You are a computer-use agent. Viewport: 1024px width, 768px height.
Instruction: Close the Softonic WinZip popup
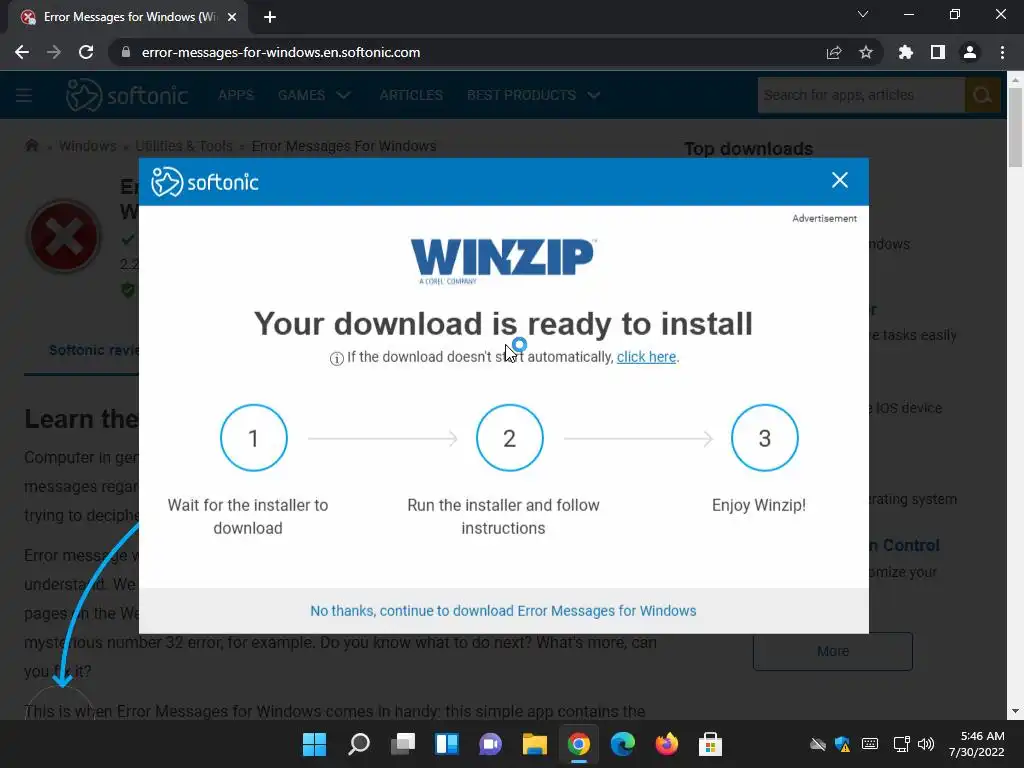[x=839, y=180]
